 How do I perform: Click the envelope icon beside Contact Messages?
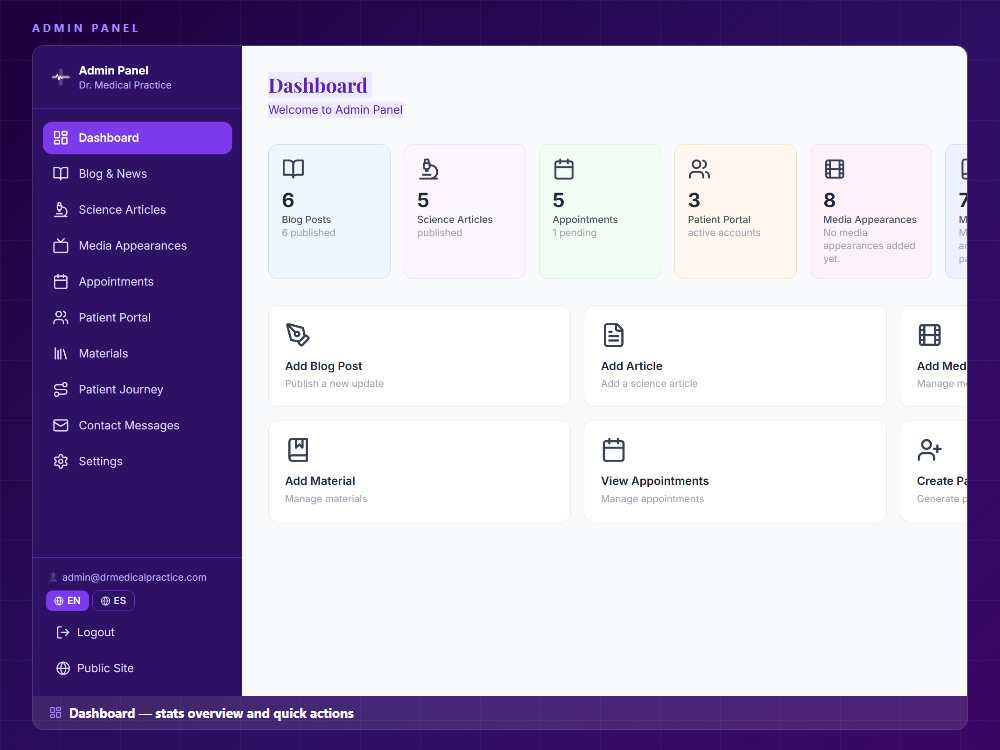pos(61,425)
